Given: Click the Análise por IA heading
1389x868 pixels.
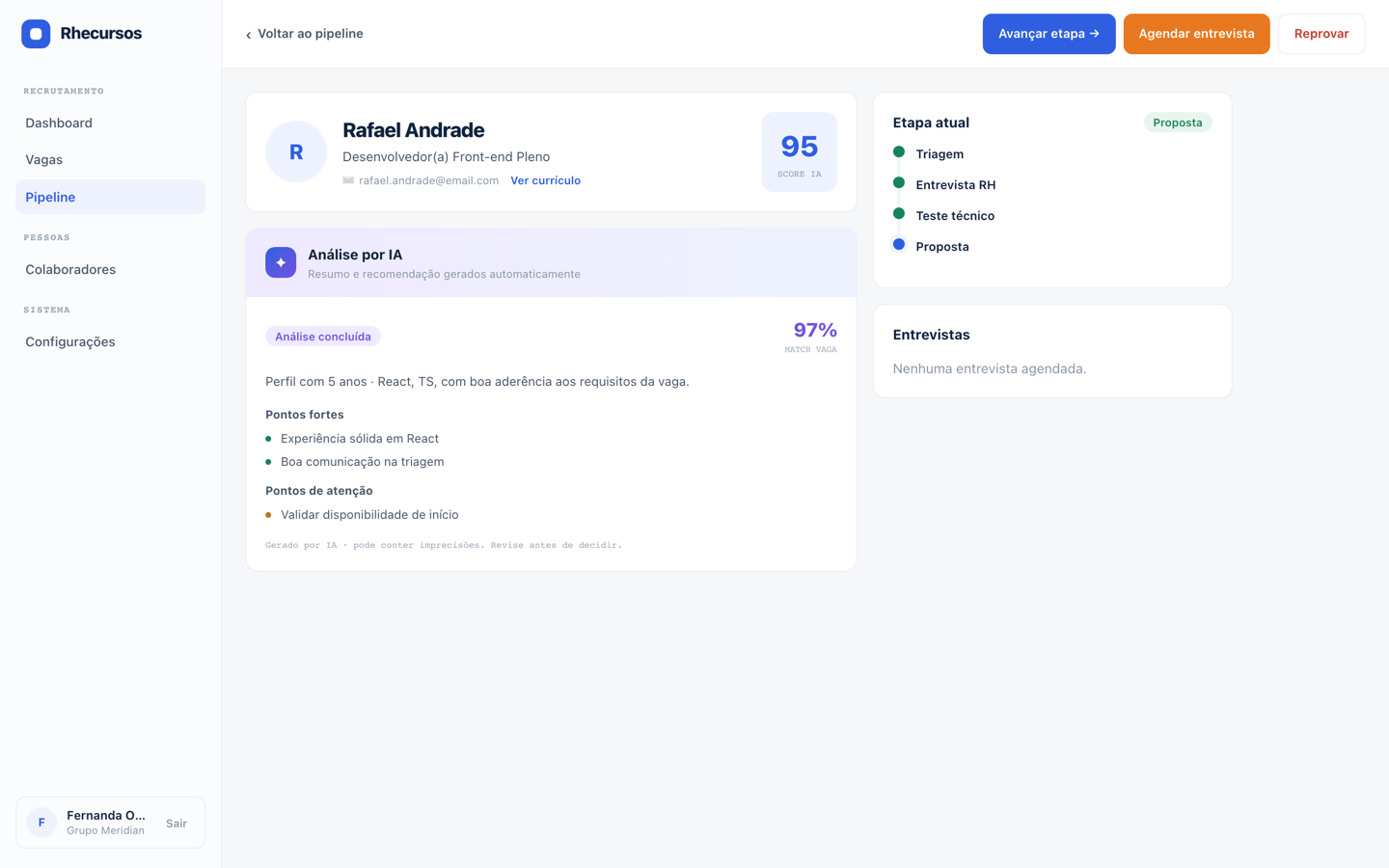Looking at the screenshot, I should [x=355, y=256].
